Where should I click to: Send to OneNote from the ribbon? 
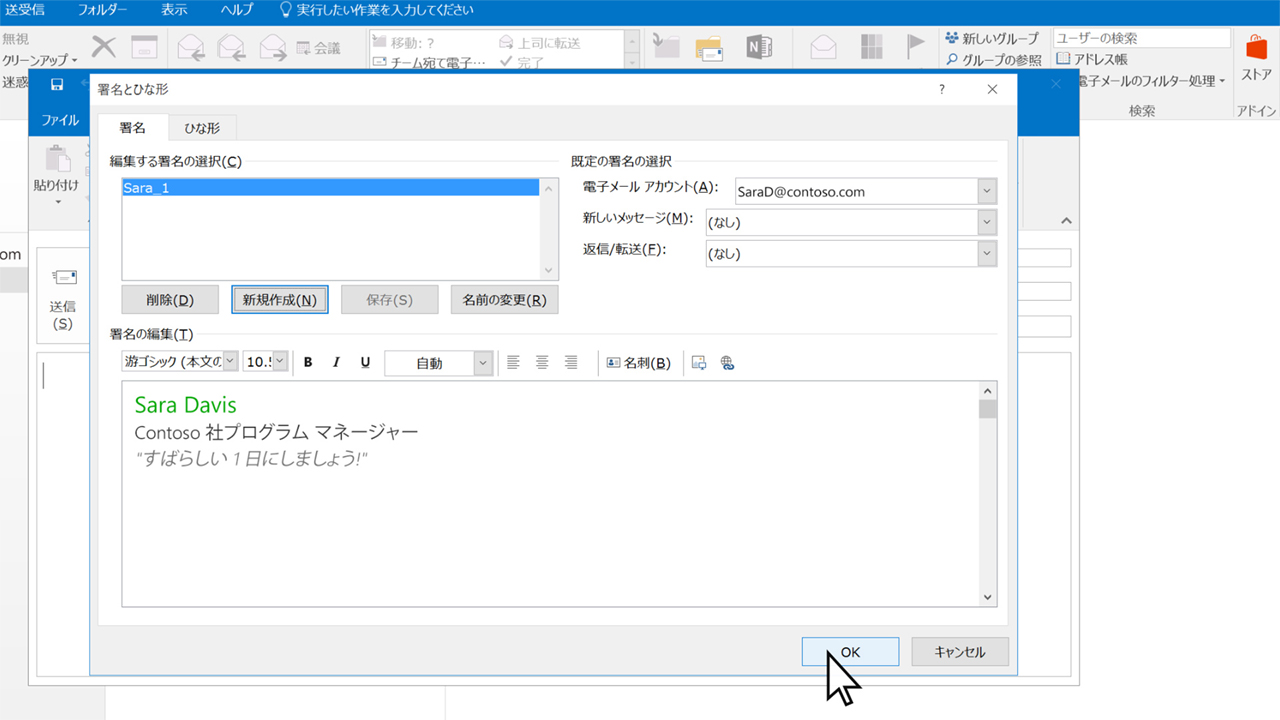pos(760,47)
